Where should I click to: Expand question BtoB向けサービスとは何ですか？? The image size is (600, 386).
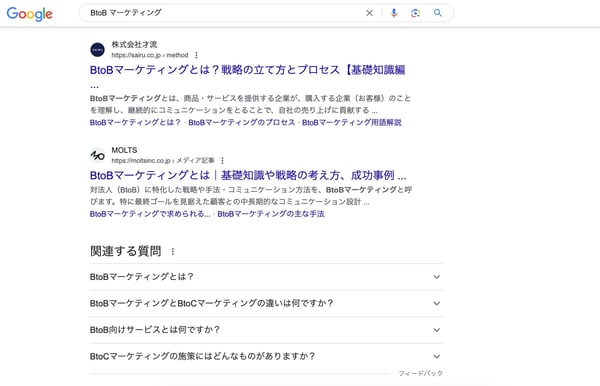tap(266, 330)
